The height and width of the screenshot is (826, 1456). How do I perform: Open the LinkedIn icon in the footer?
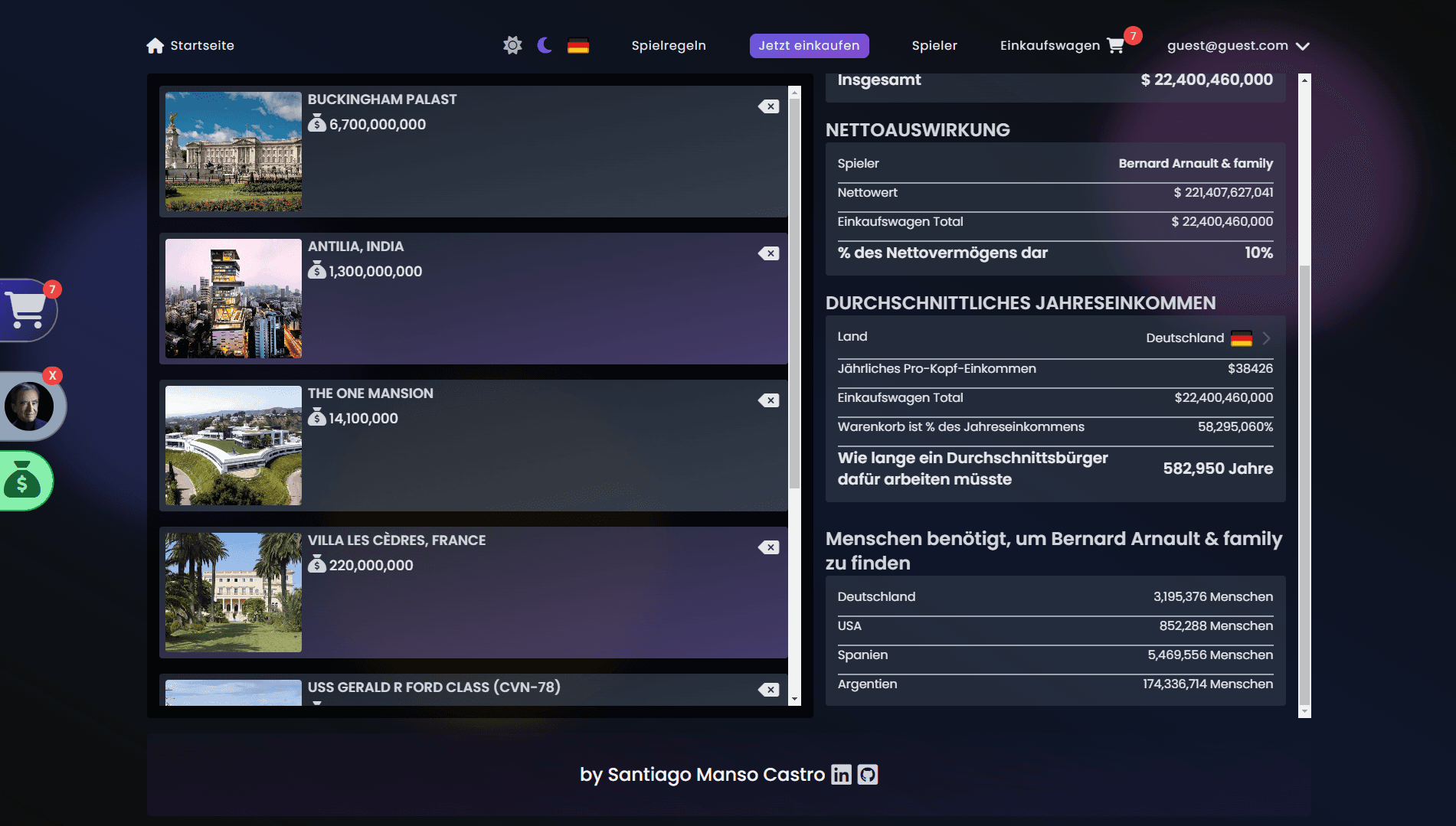841,775
